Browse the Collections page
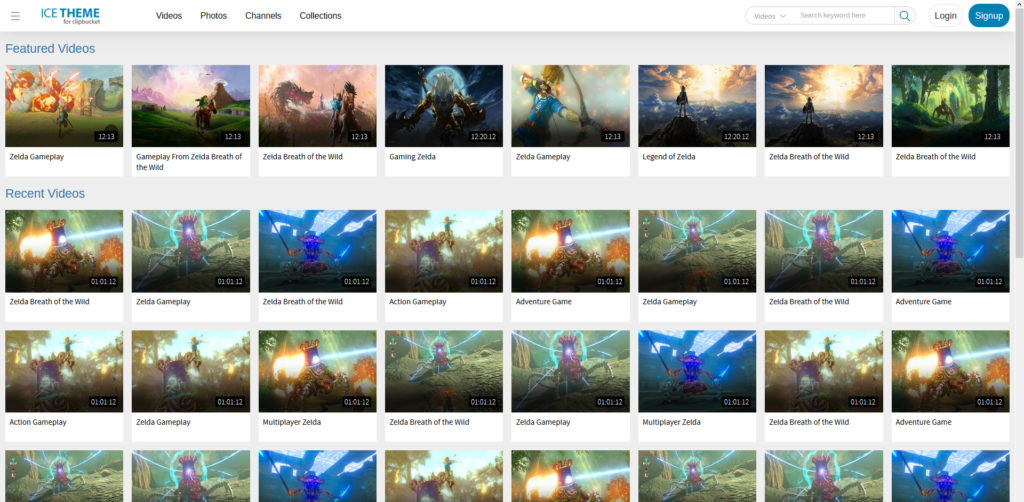Image resolution: width=1024 pixels, height=502 pixels. point(320,16)
